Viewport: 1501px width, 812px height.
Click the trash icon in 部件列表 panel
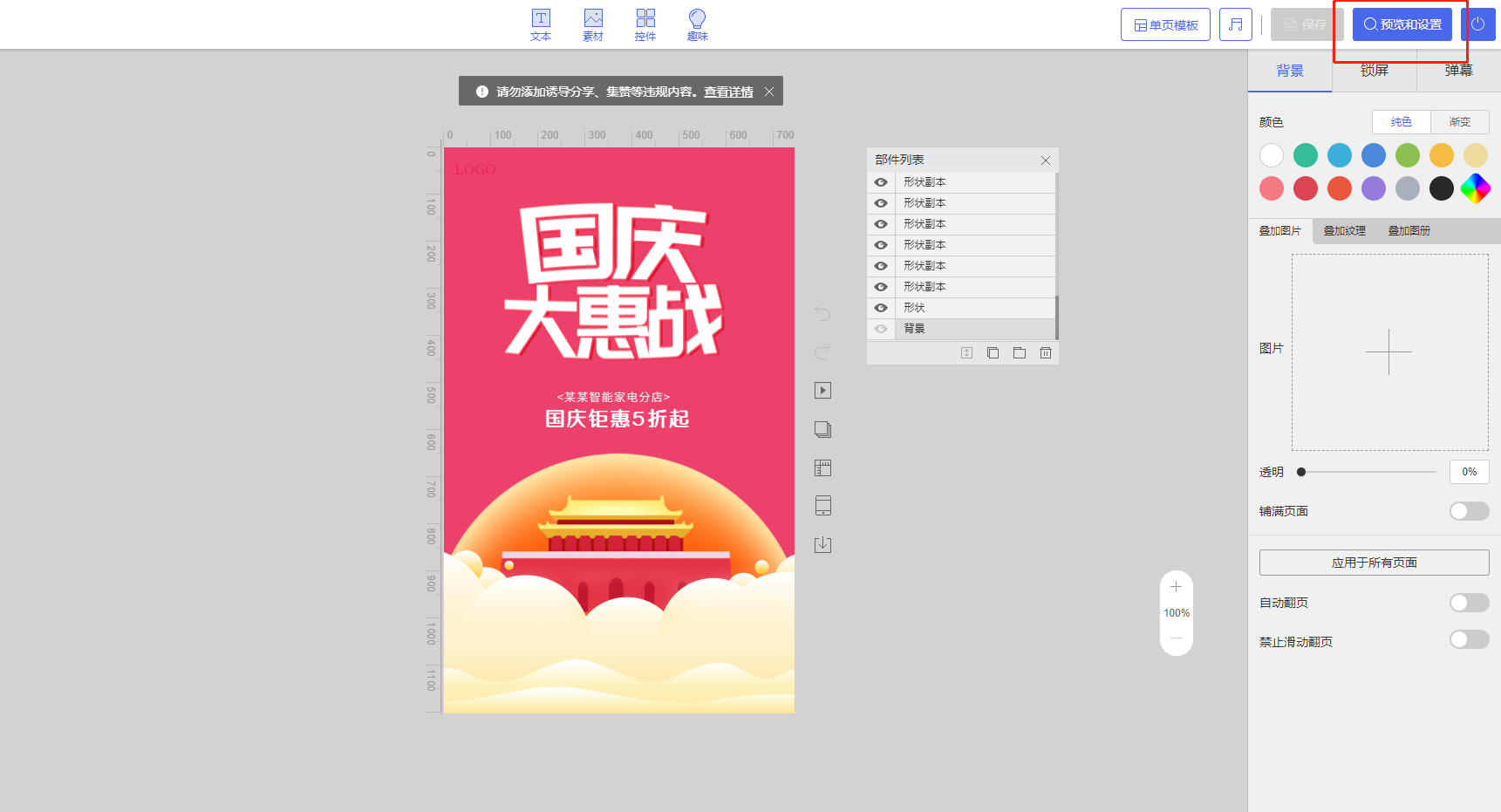1045,353
